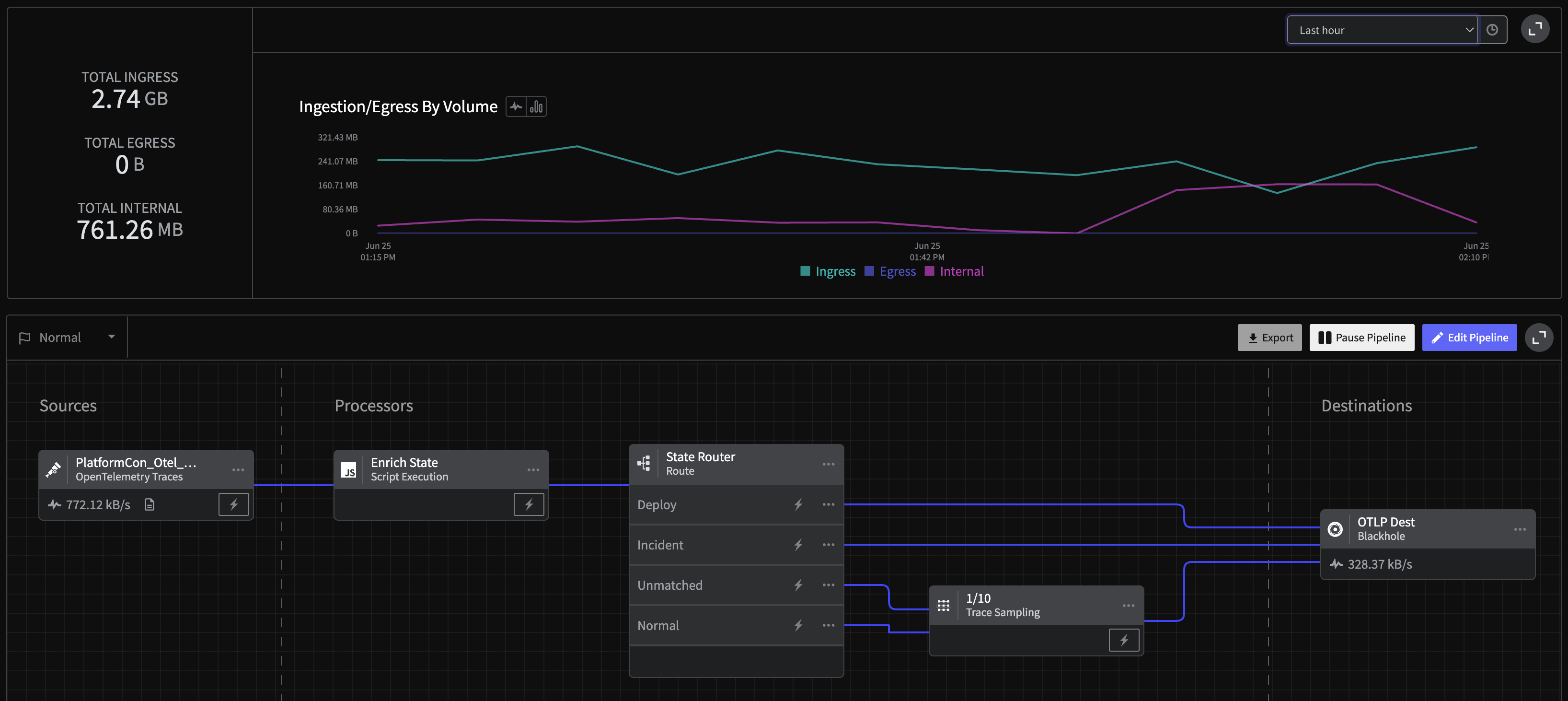Expand the pipeline canvas fullscreen

[x=1539, y=338]
